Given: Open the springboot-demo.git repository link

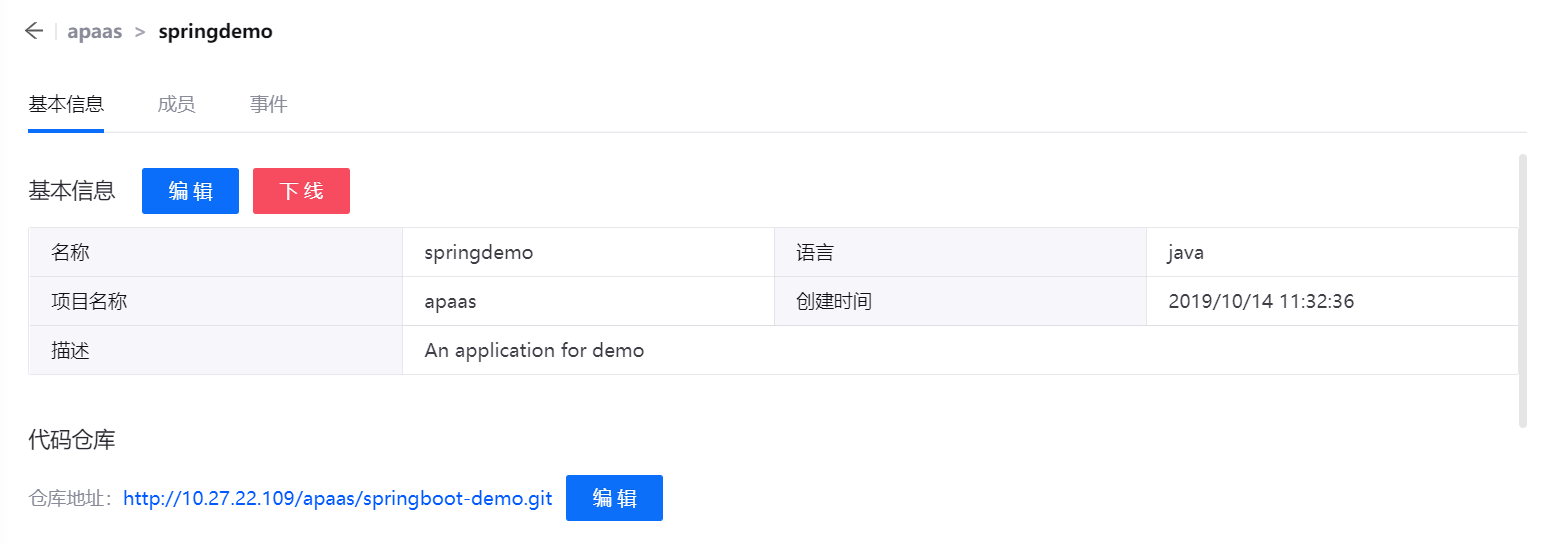Looking at the screenshot, I should pos(337,498).
